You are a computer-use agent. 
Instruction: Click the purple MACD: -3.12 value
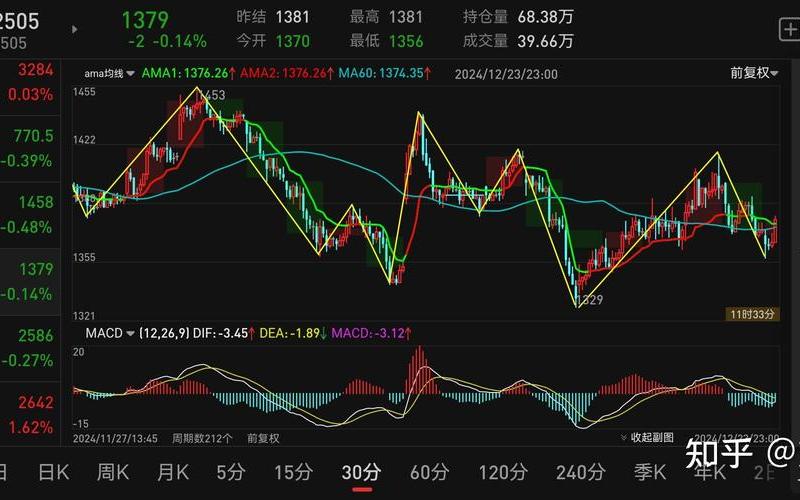point(371,334)
